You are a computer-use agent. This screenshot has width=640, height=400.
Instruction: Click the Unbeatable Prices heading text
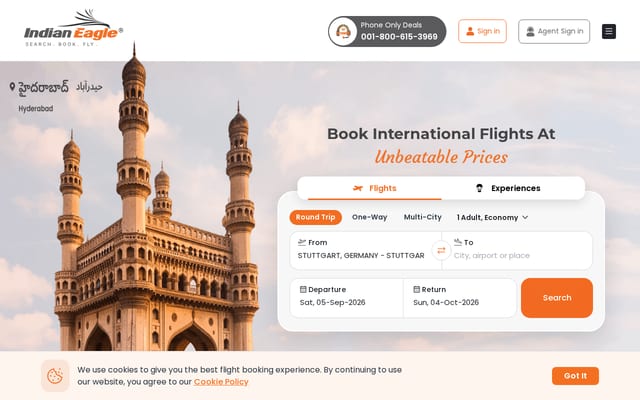coord(441,157)
